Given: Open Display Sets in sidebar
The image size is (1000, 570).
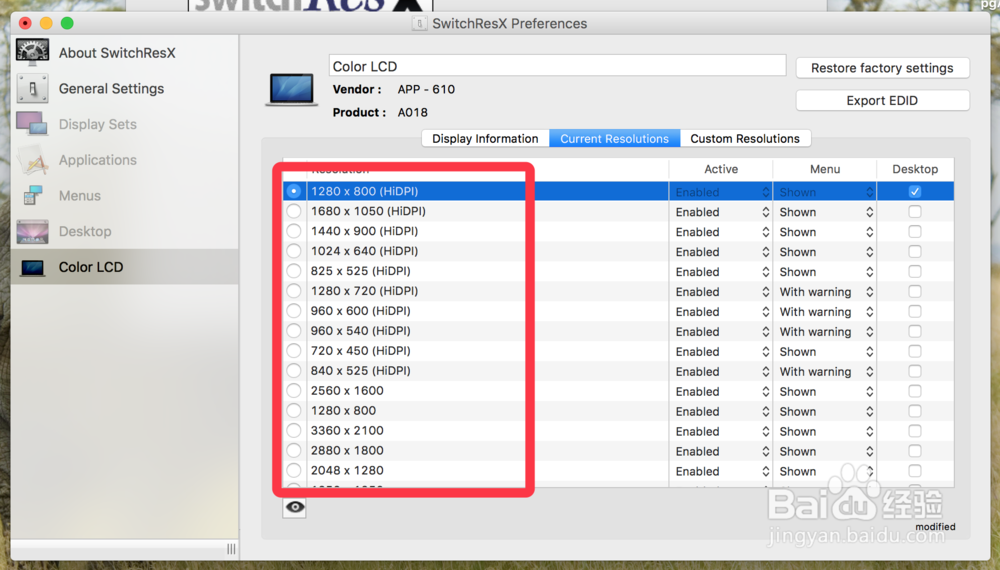Looking at the screenshot, I should 98,124.
